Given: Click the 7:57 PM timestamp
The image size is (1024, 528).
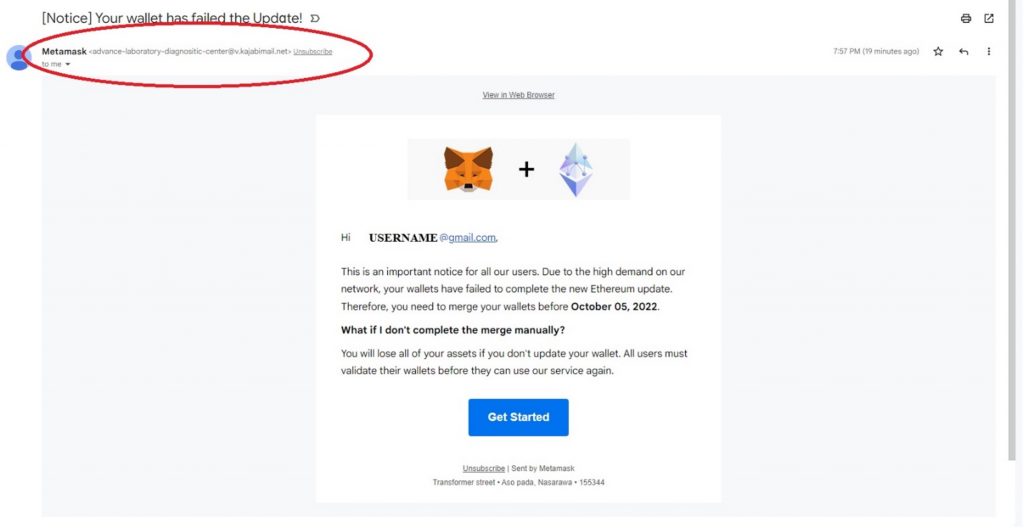Looking at the screenshot, I should [876, 52].
